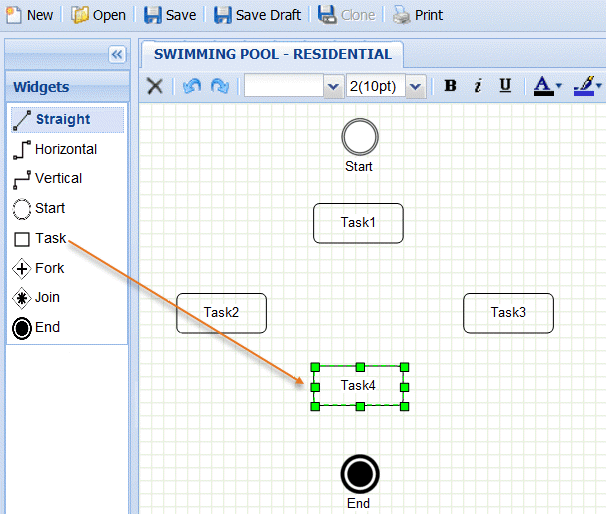Select the Horizontal connector widget
Screen dimensions: 606x514
65,149
